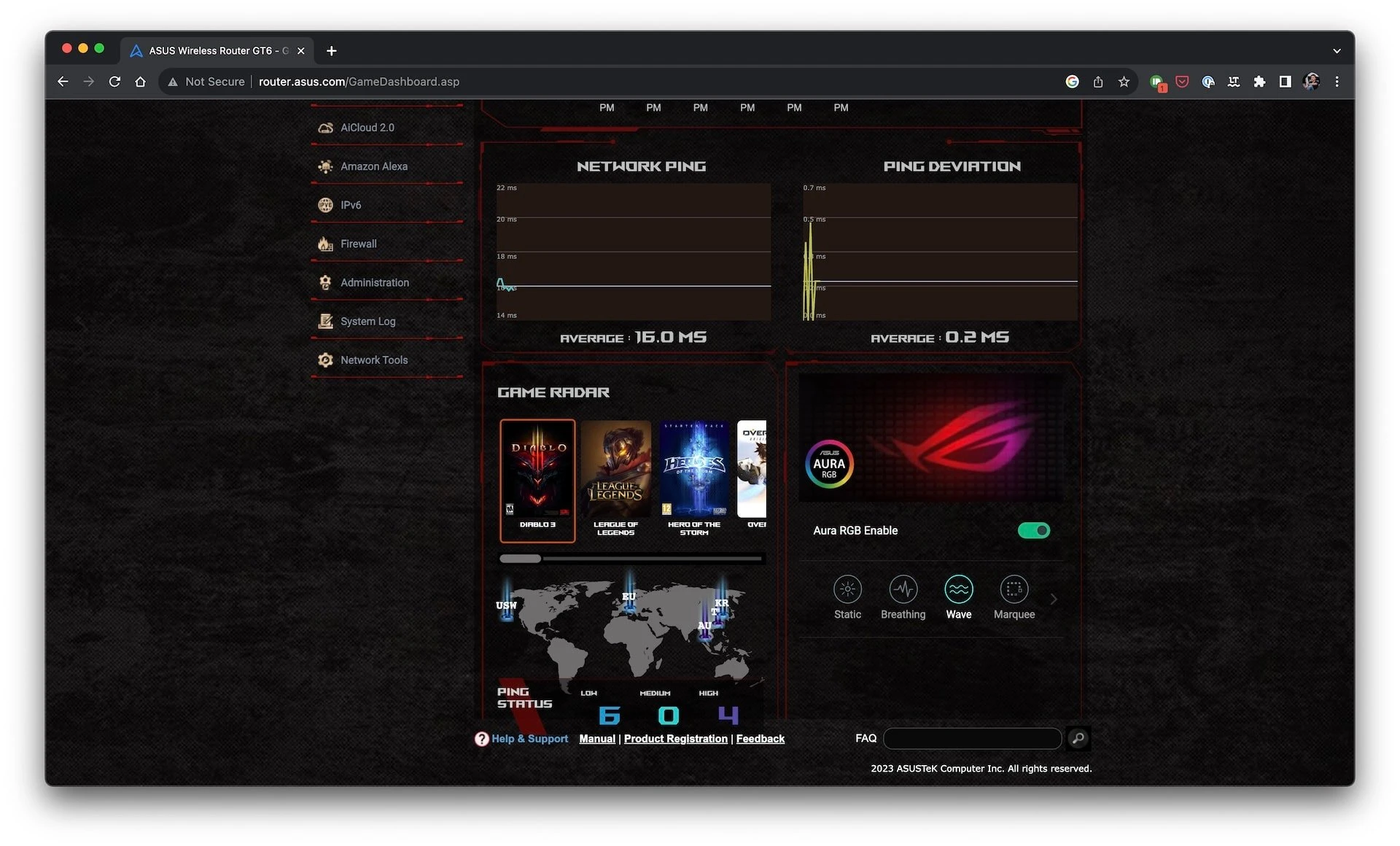Viewport: 1400px width, 846px height.
Task: Open the browser extensions puzzle icon
Action: pos(1259,82)
